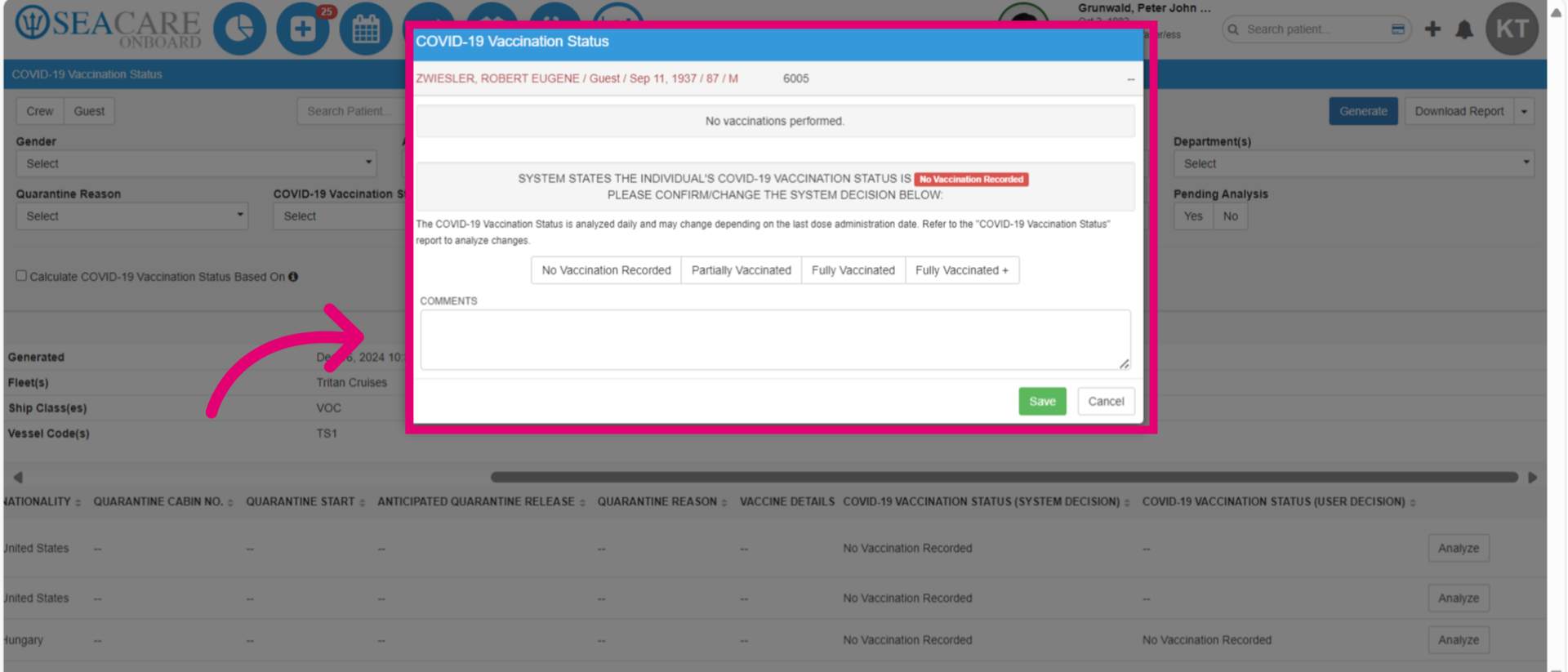Analyze the second United States row

1459,598
